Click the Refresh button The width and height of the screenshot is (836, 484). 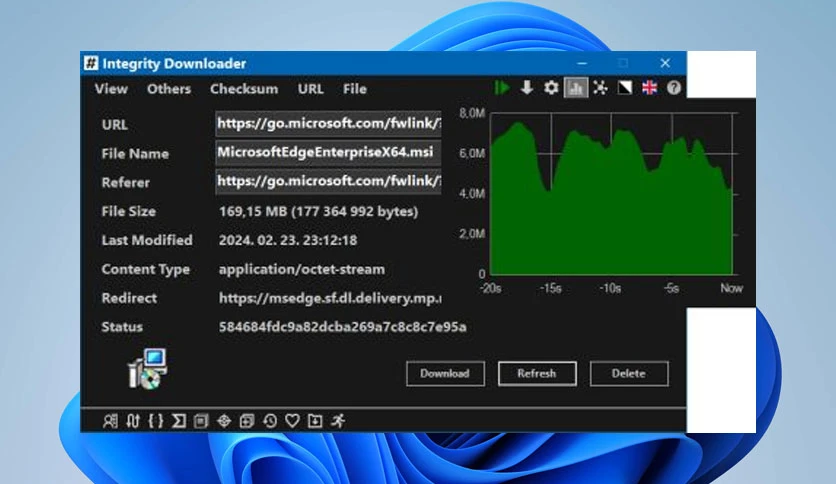[537, 374]
